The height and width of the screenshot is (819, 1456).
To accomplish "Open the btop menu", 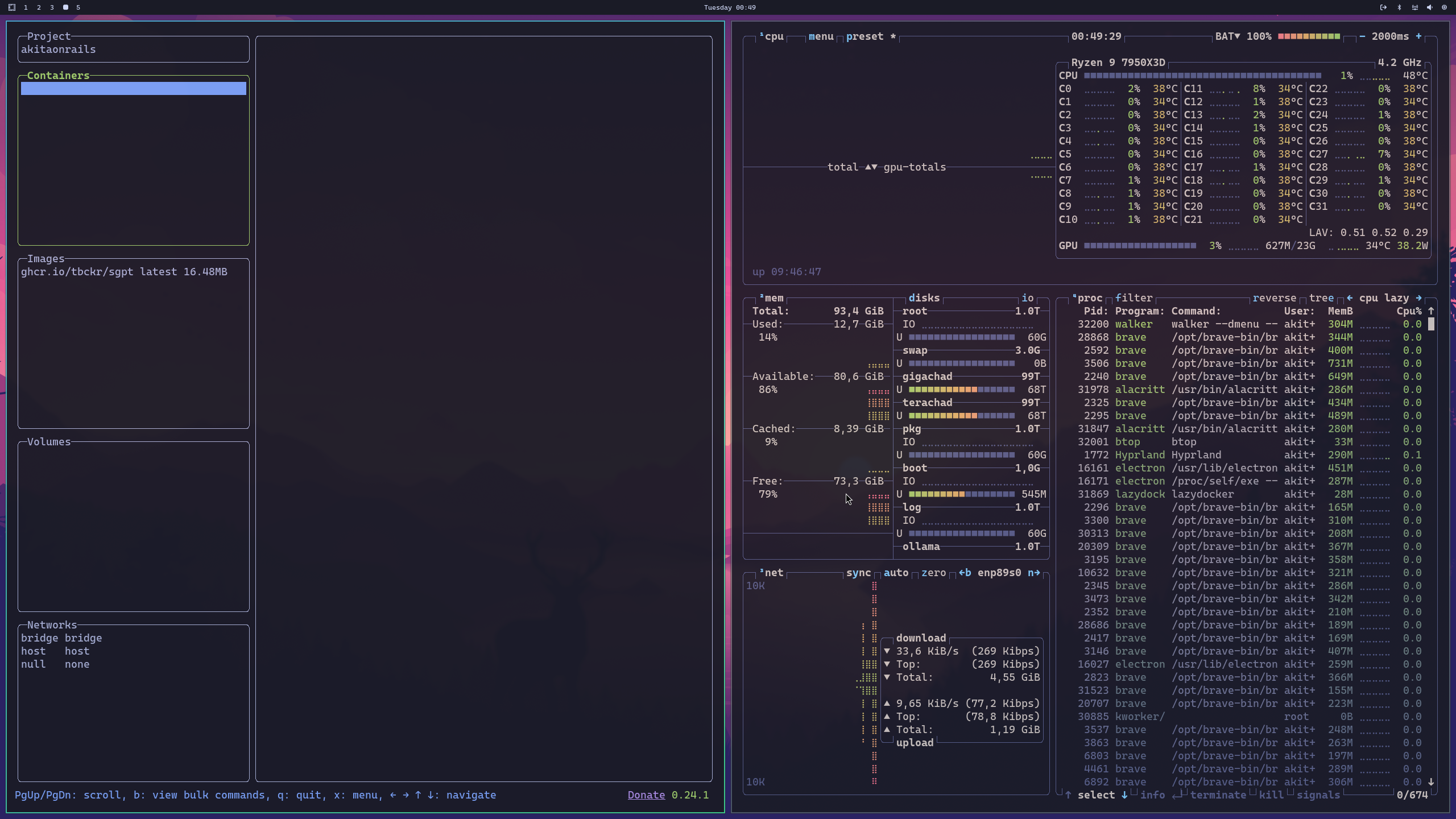I will [821, 36].
